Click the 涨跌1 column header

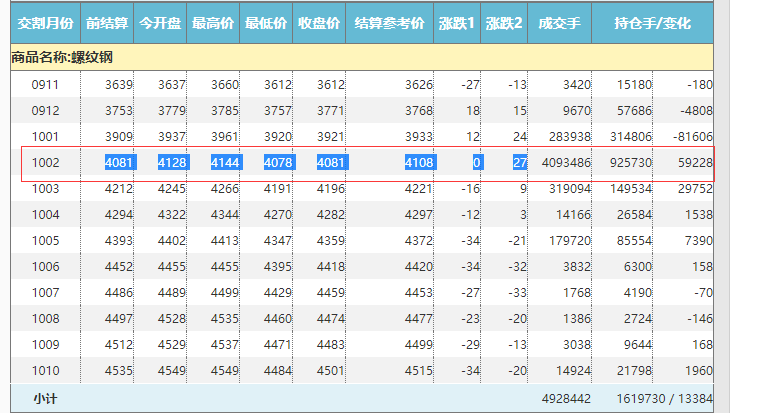457,23
